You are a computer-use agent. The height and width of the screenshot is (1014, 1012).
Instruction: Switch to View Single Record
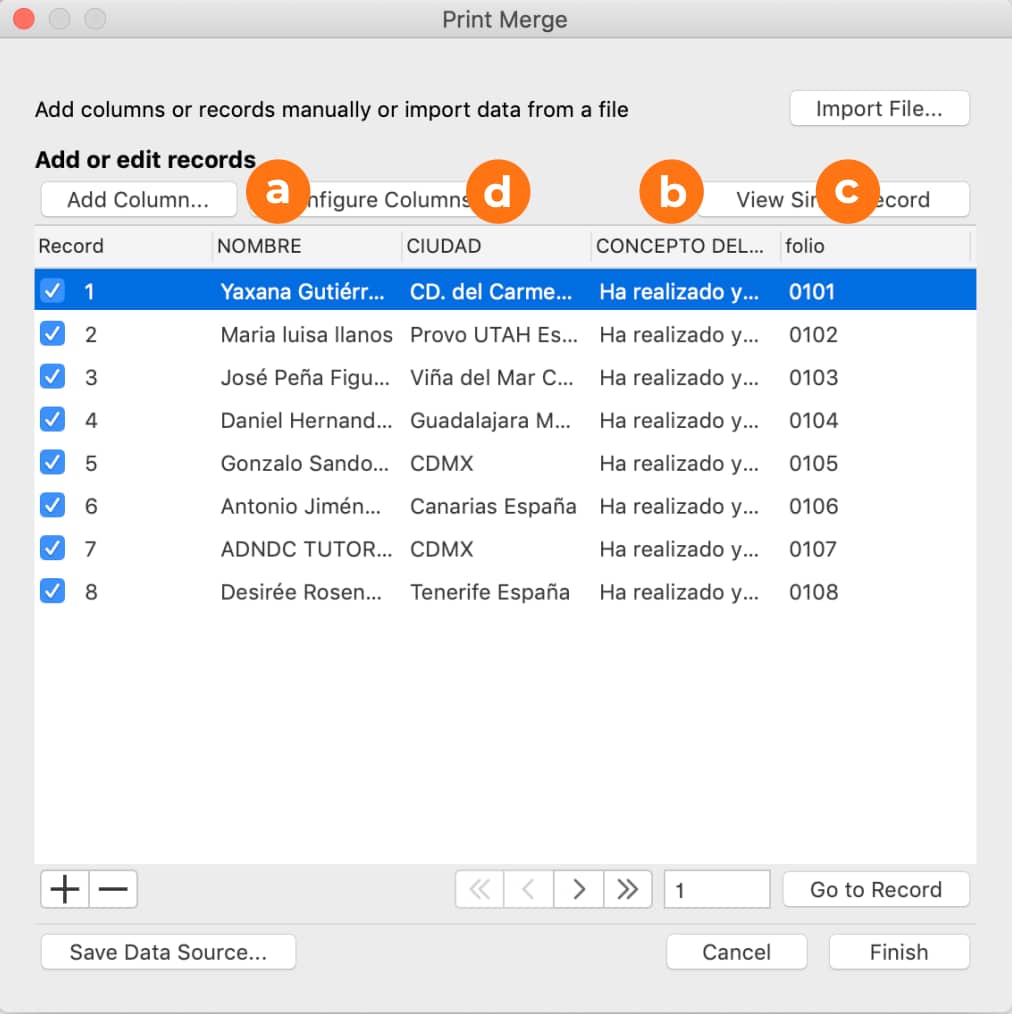coord(833,199)
